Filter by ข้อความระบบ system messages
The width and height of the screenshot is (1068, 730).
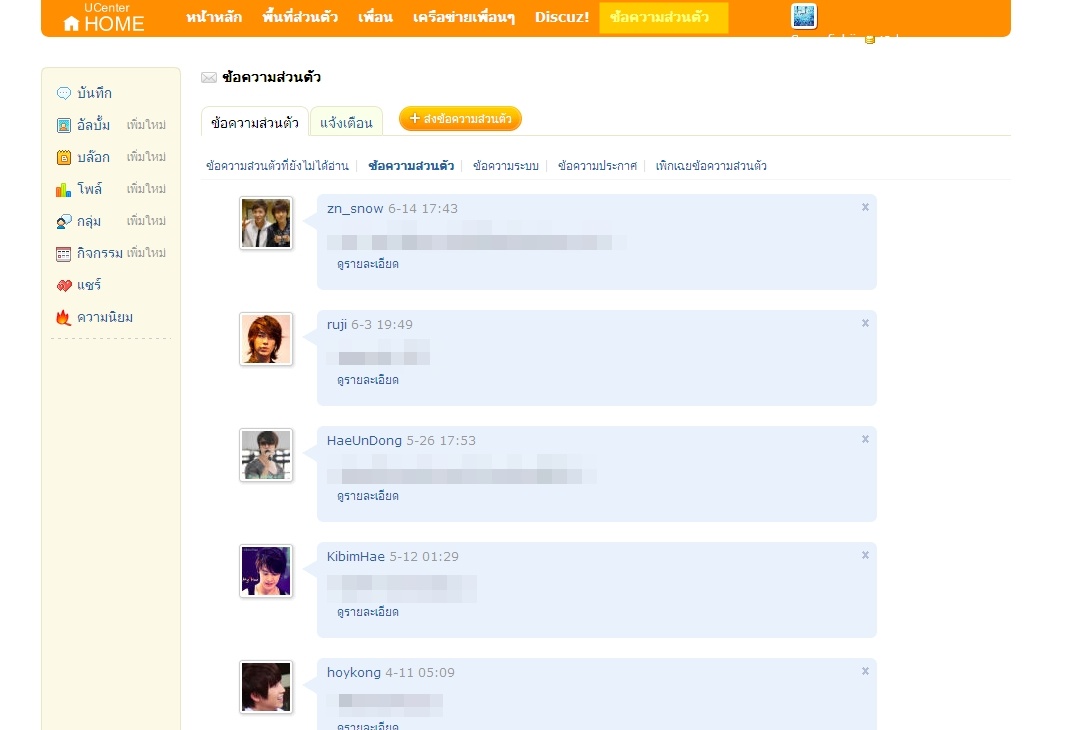tap(505, 165)
